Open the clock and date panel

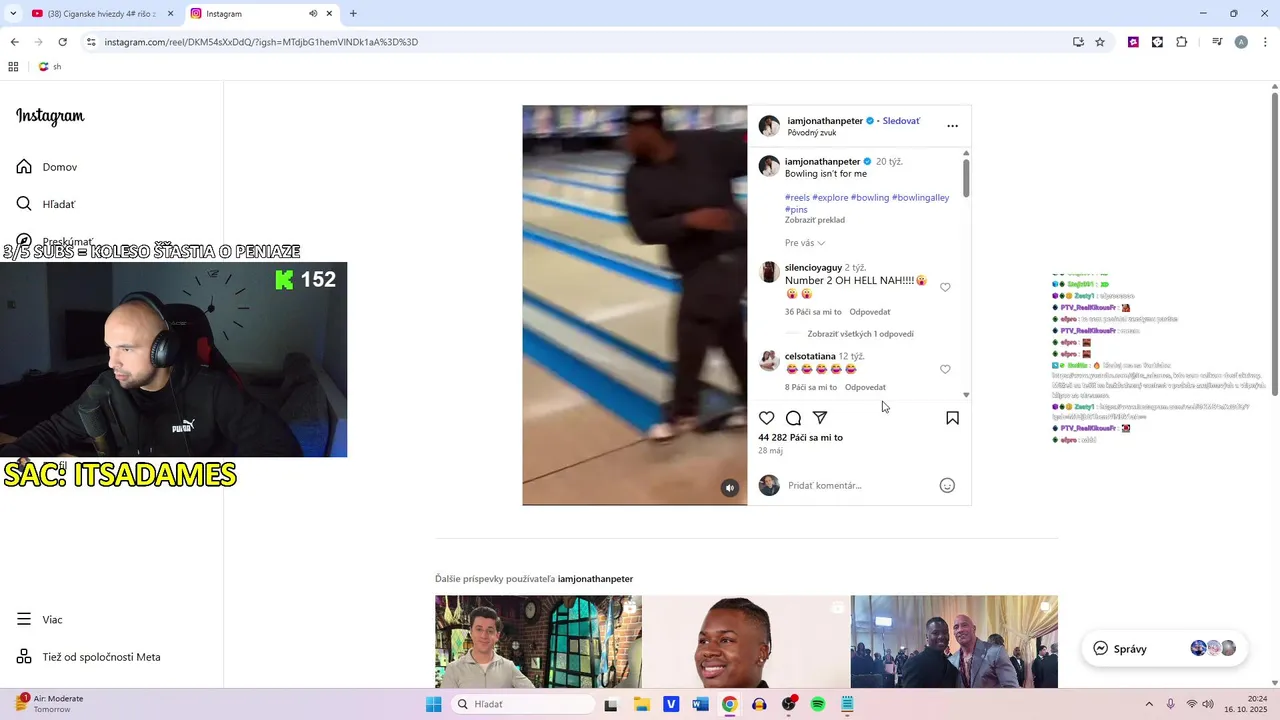coord(1244,704)
